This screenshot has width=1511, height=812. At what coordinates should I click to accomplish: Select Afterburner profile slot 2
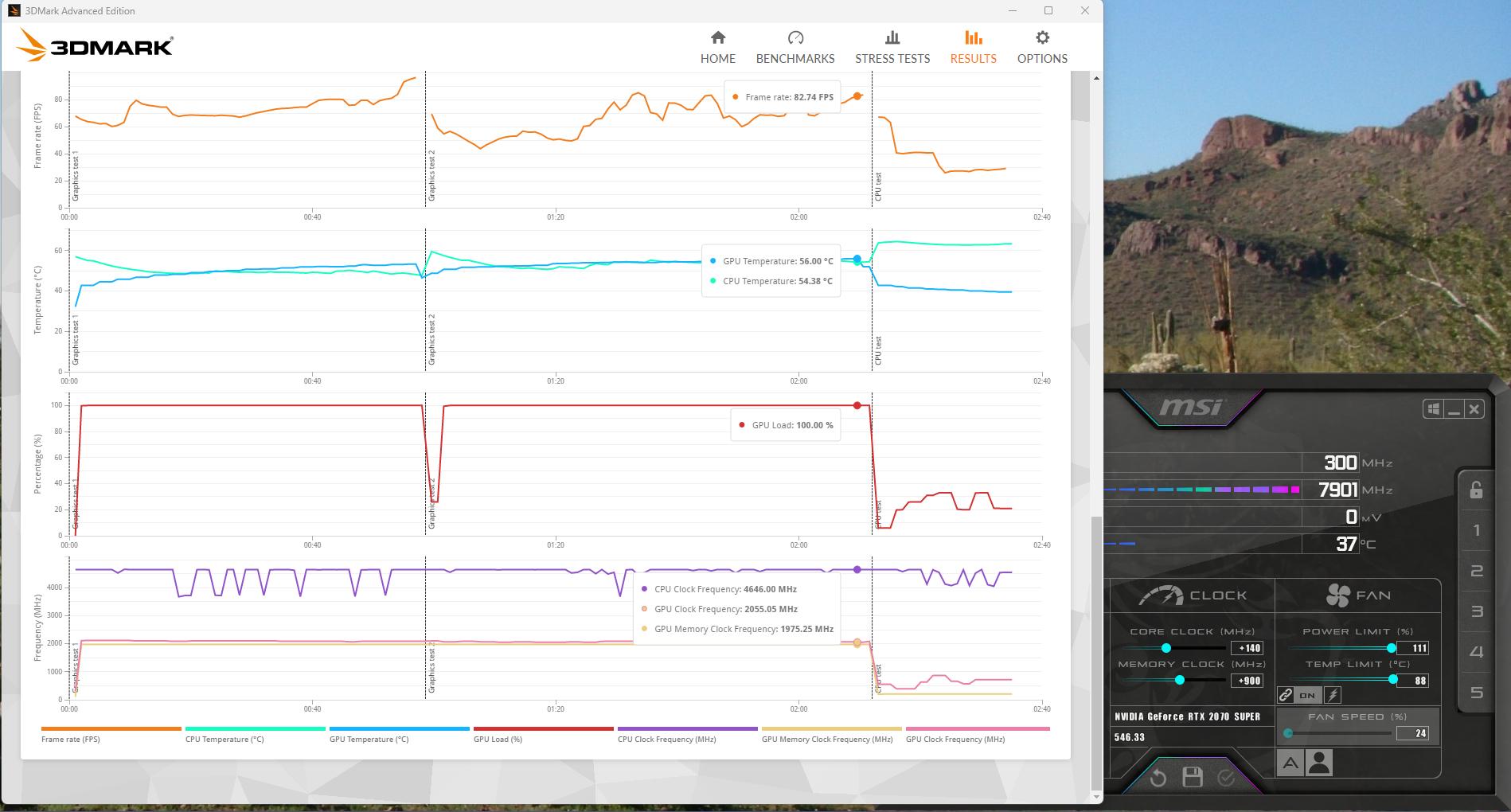point(1477,571)
